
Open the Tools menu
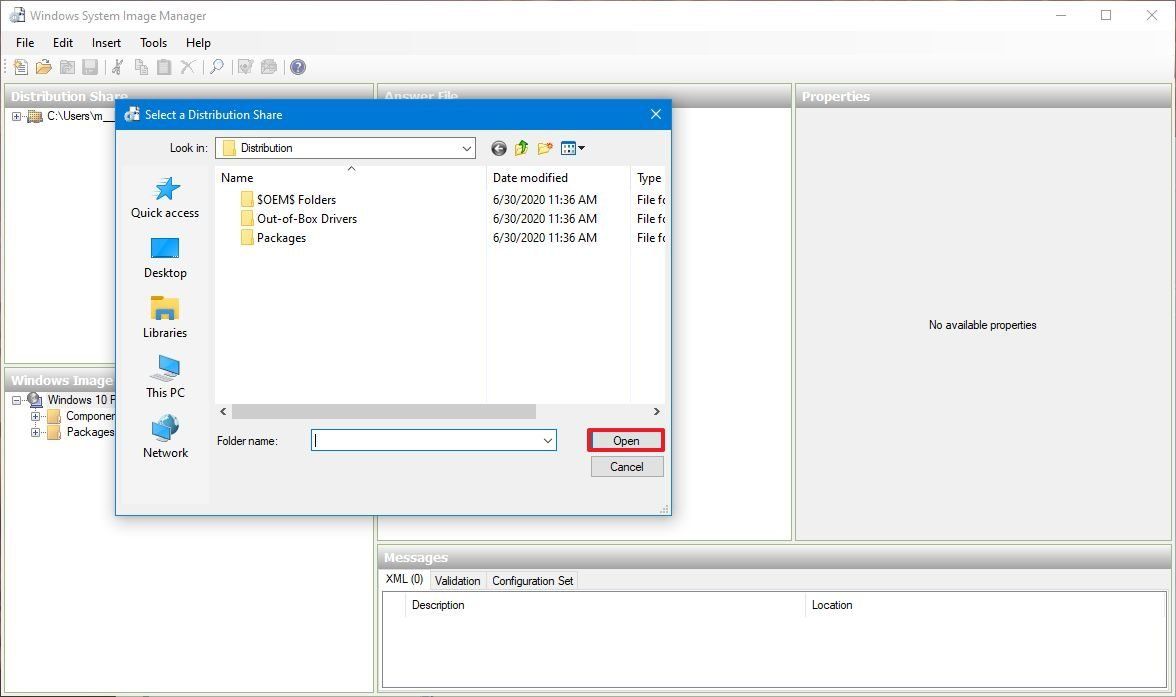[x=152, y=42]
